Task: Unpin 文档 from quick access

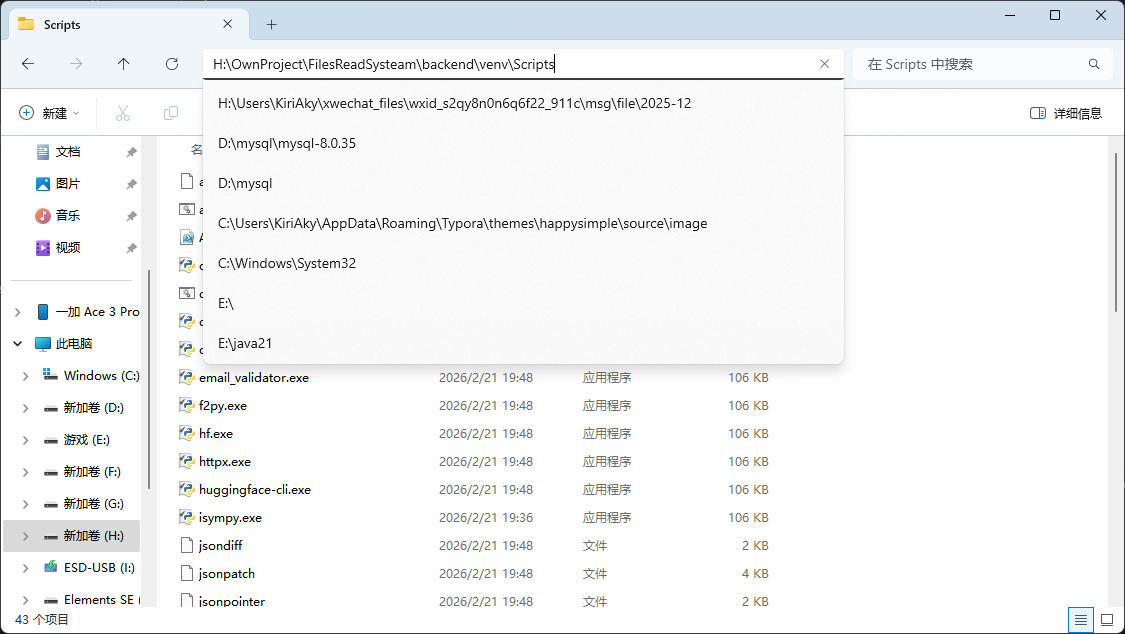Action: coord(131,152)
